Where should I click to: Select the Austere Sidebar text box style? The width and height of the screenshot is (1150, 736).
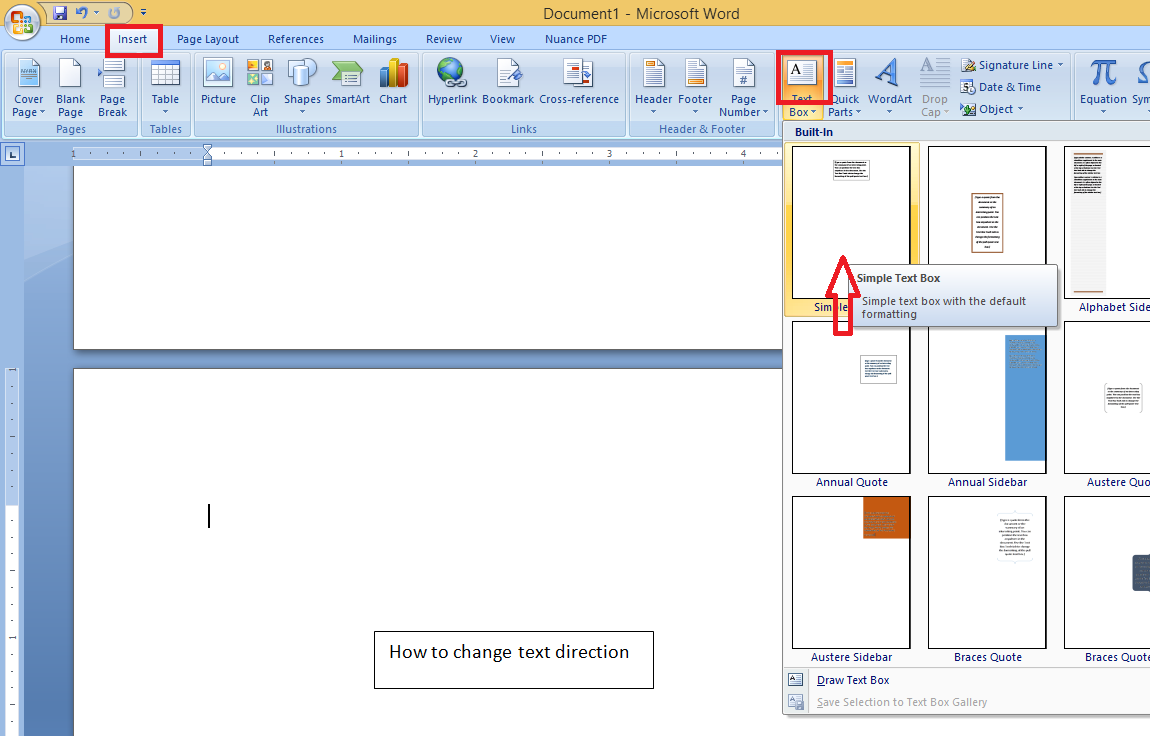pos(851,573)
